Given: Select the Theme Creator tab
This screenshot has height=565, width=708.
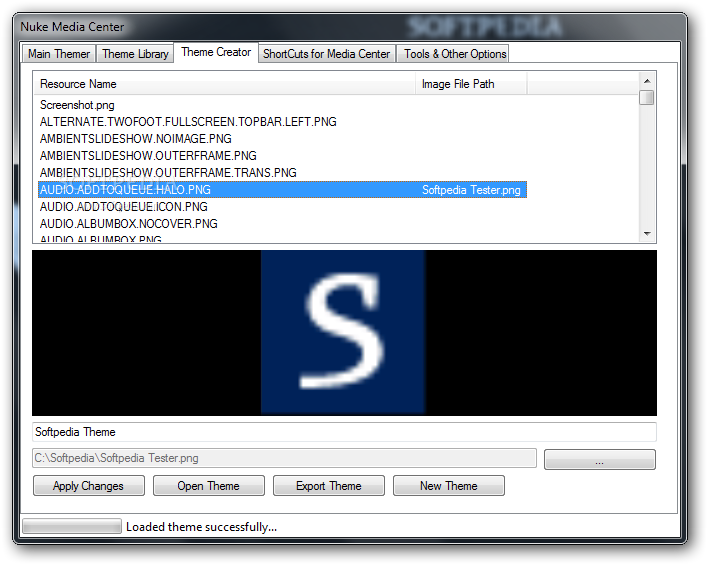Looking at the screenshot, I should click(216, 52).
